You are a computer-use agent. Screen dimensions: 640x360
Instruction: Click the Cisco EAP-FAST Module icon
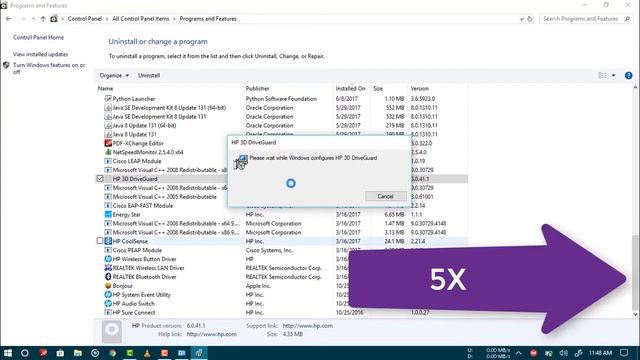pos(108,206)
